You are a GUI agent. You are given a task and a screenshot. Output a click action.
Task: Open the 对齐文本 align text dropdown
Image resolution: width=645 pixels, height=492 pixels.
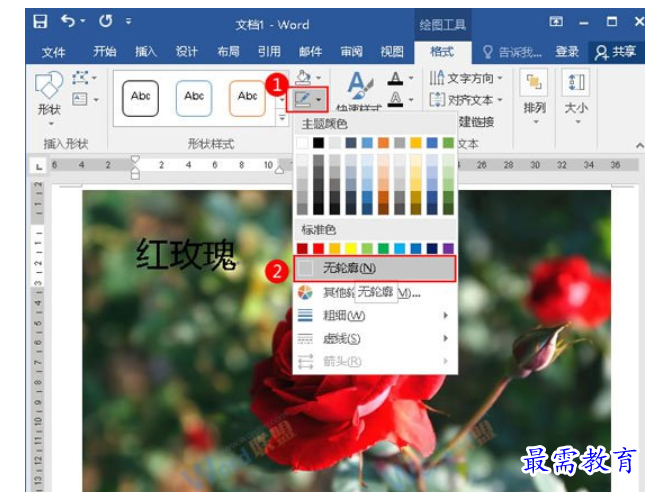point(466,100)
